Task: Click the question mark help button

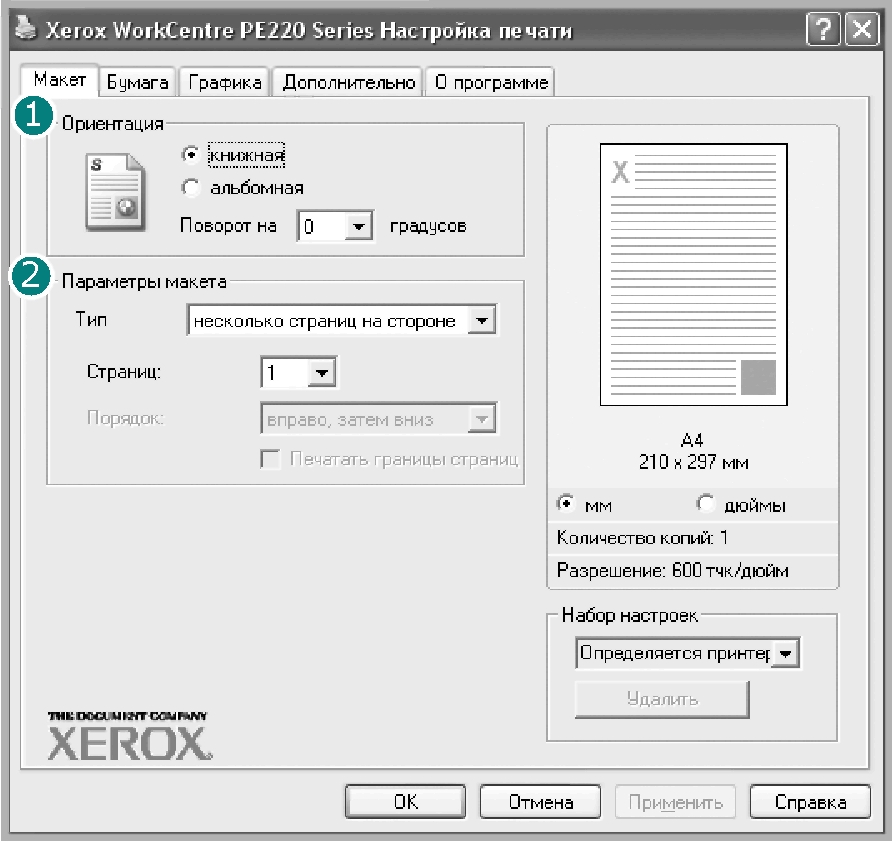Action: tap(823, 29)
